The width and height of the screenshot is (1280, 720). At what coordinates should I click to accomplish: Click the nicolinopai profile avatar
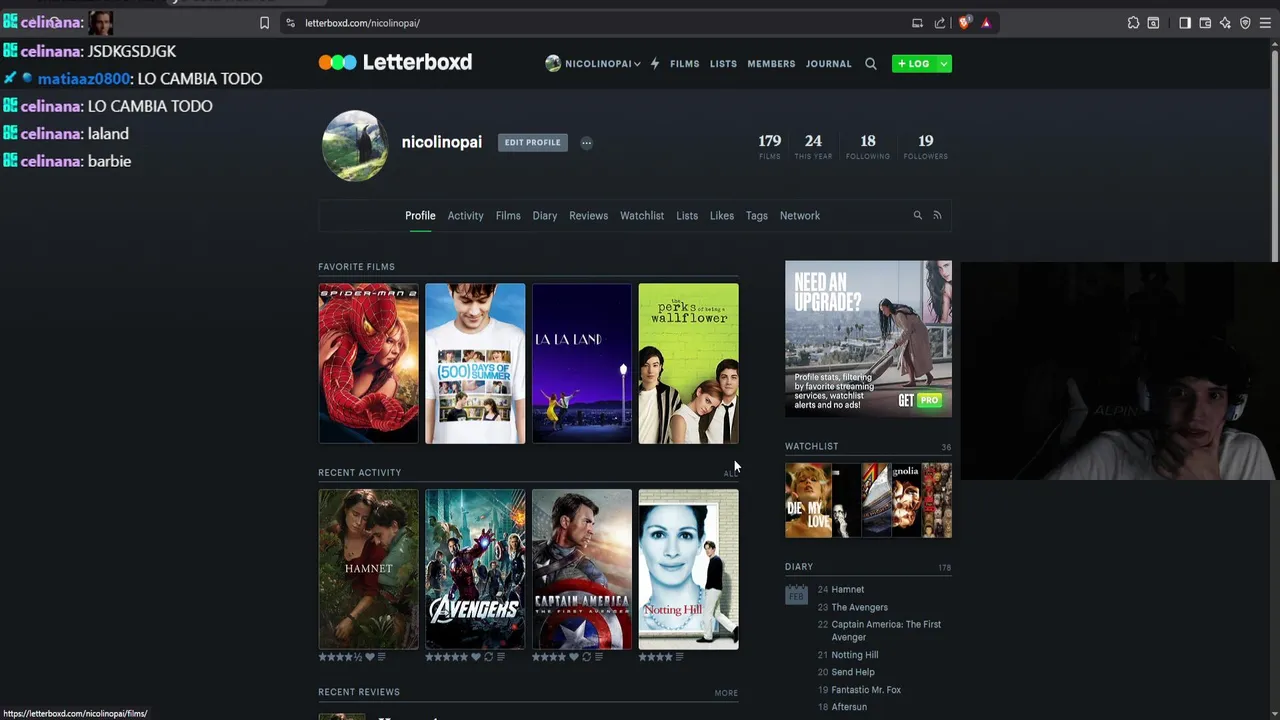pyautogui.click(x=355, y=145)
